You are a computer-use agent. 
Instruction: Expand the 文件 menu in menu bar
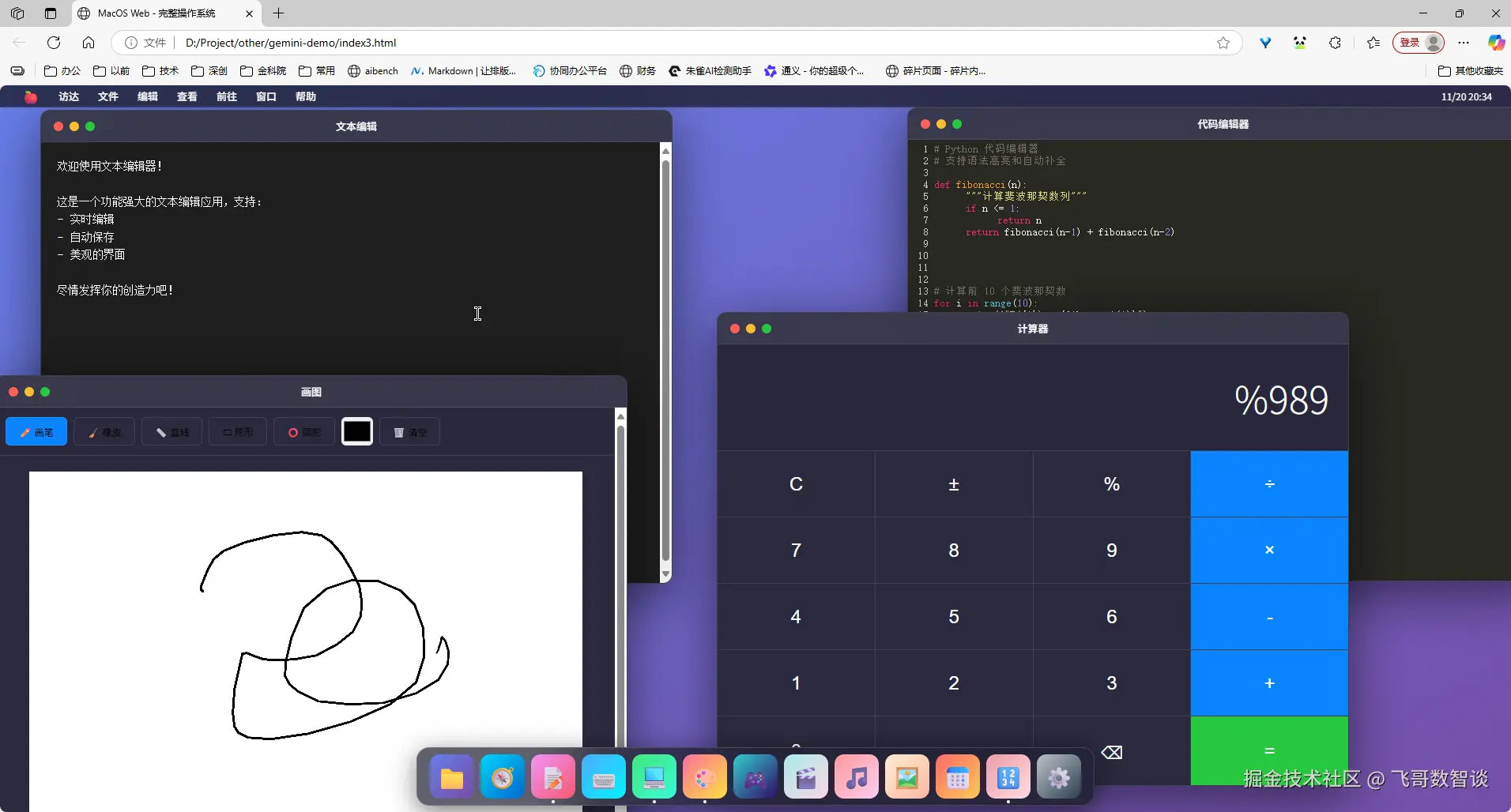108,96
